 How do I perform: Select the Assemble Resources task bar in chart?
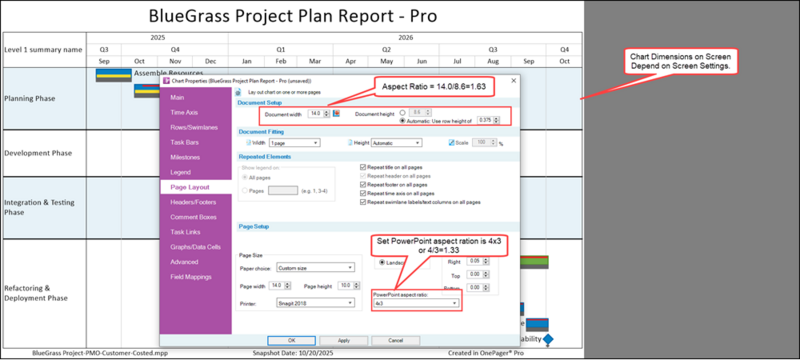coord(114,75)
